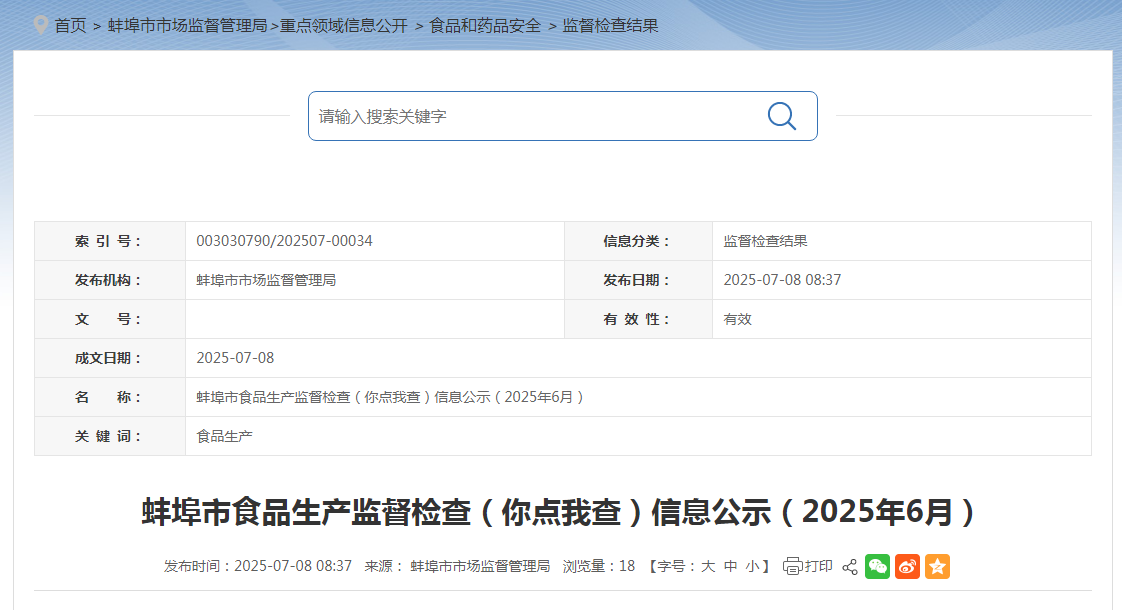Viewport: 1122px width, 610px height.
Task: Open 蚌埠市市场监督管理局 breadcrumb link
Action: pyautogui.click(x=187, y=26)
